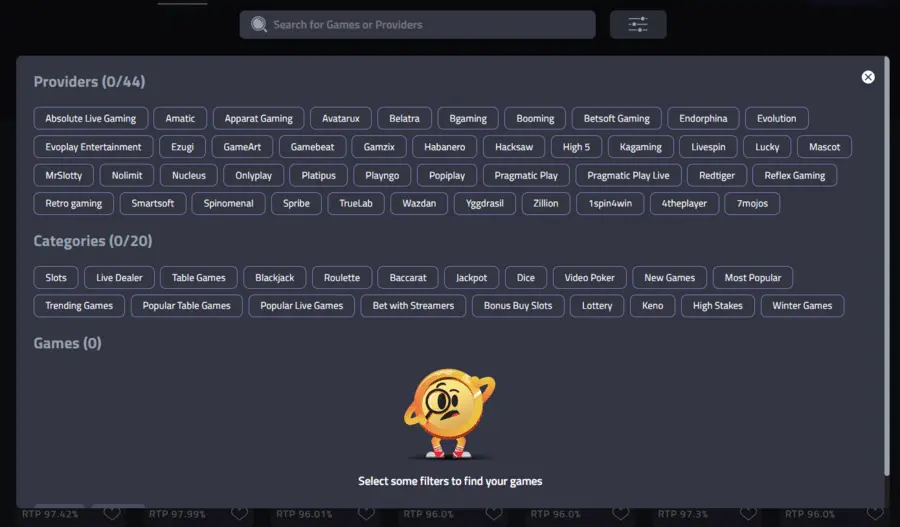Select the High 5 provider chip
Viewport: 900px width, 527px height.
pyautogui.click(x=576, y=147)
